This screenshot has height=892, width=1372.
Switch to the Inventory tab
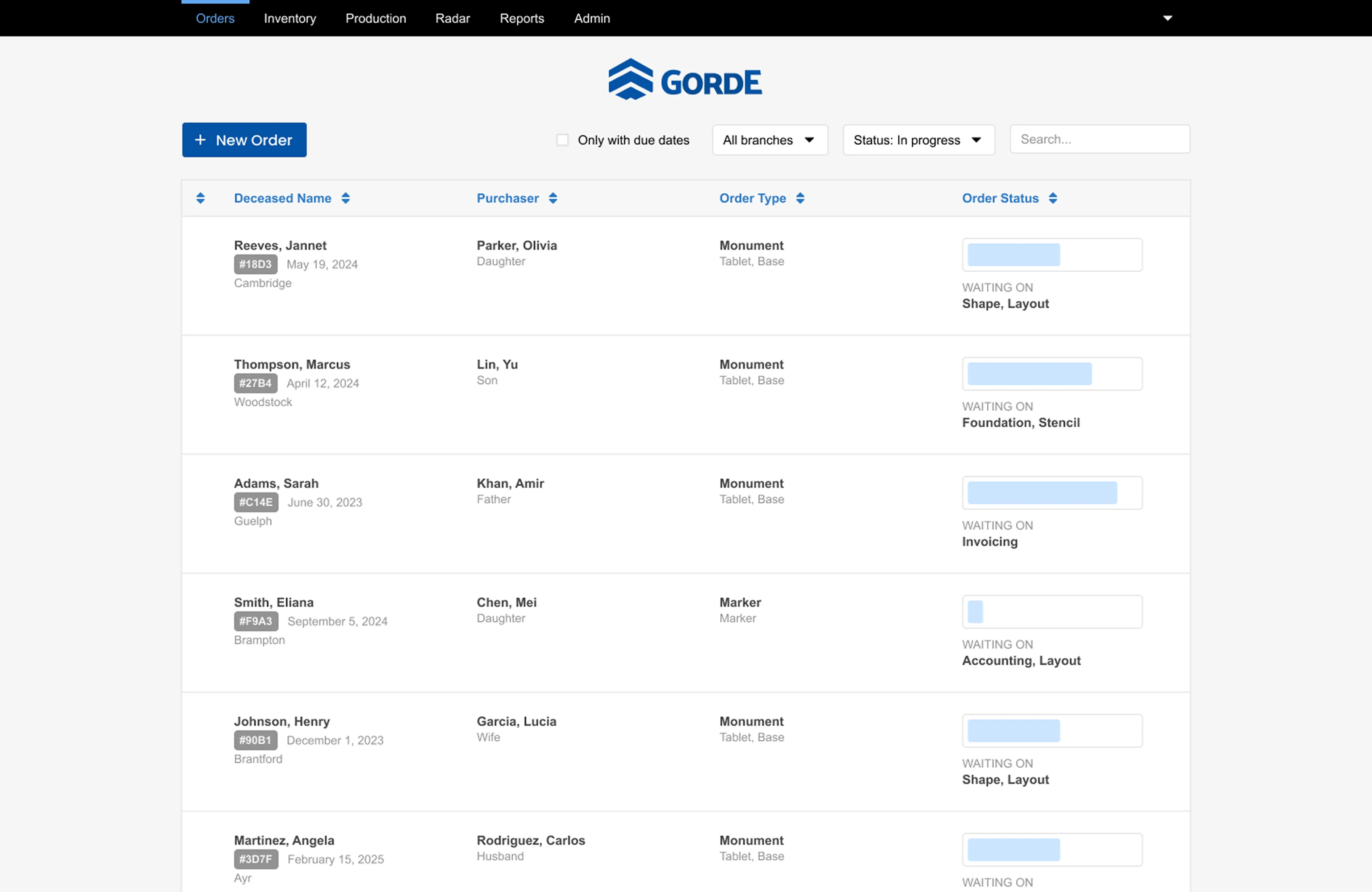coord(289,18)
